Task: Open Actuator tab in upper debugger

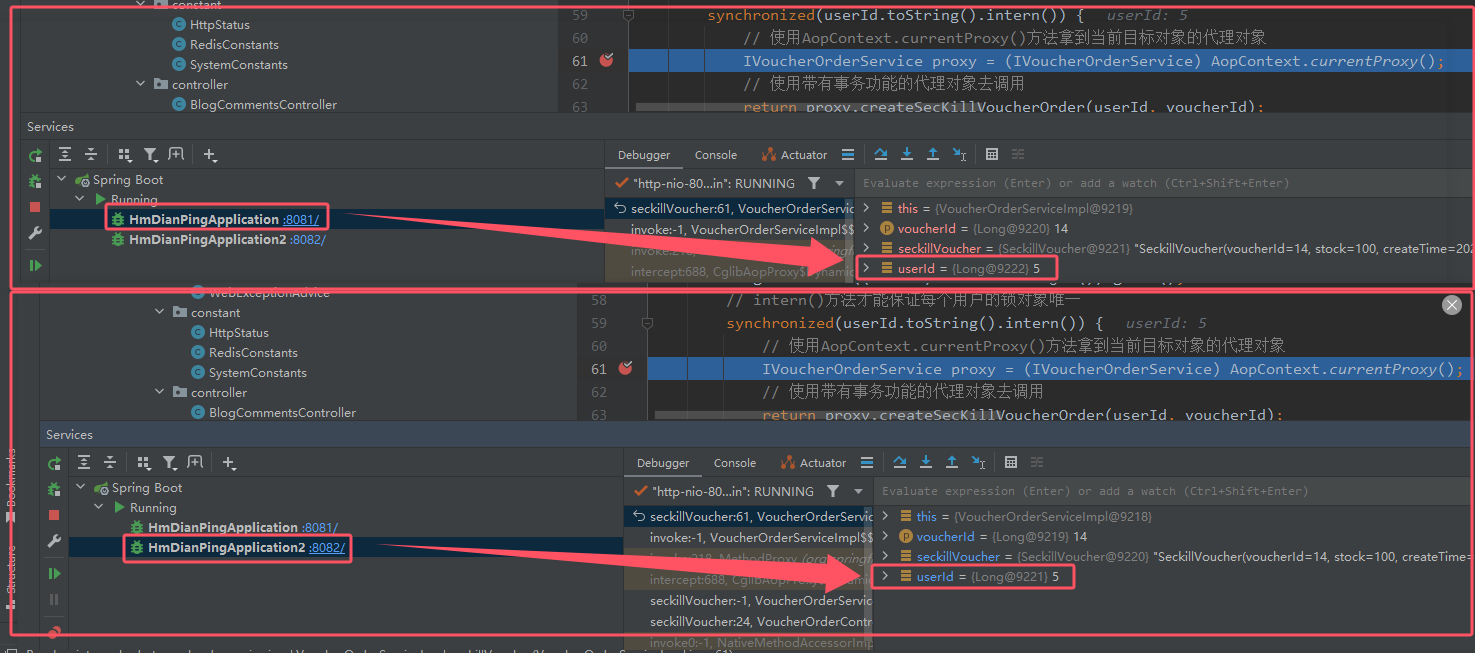Action: click(x=795, y=155)
